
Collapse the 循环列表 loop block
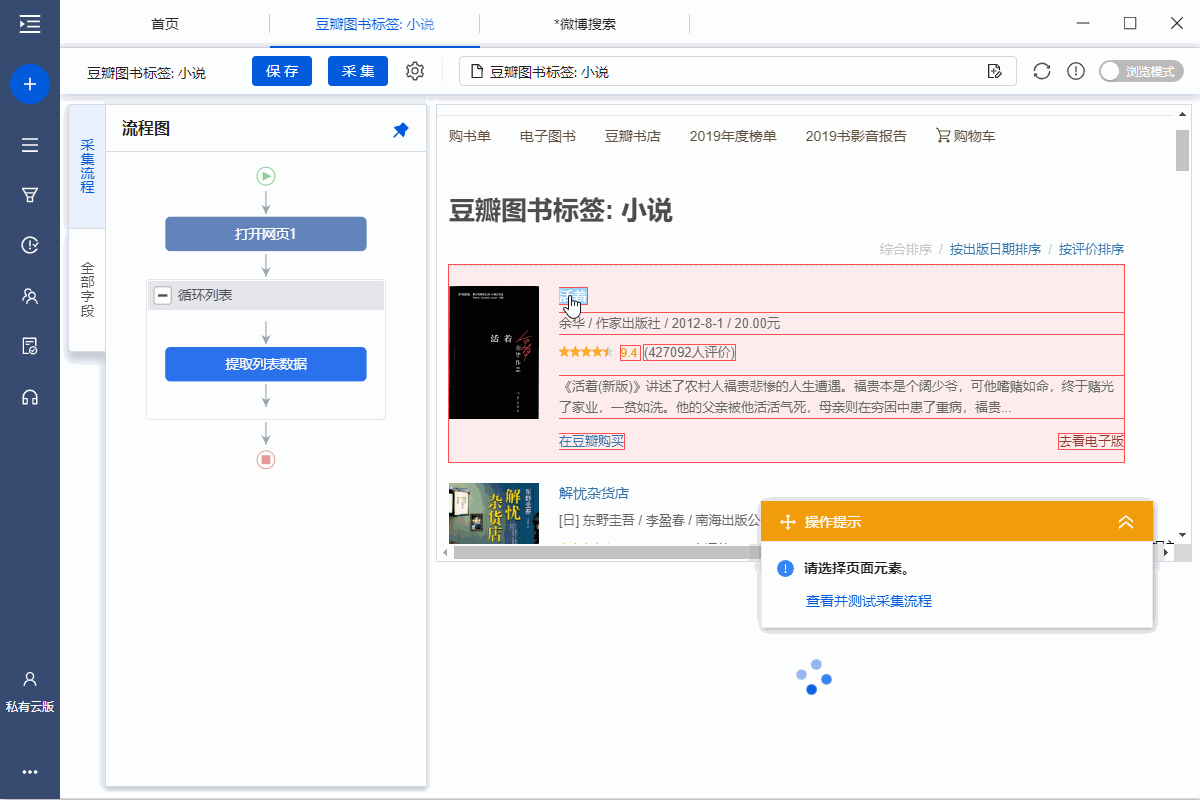pos(162,295)
